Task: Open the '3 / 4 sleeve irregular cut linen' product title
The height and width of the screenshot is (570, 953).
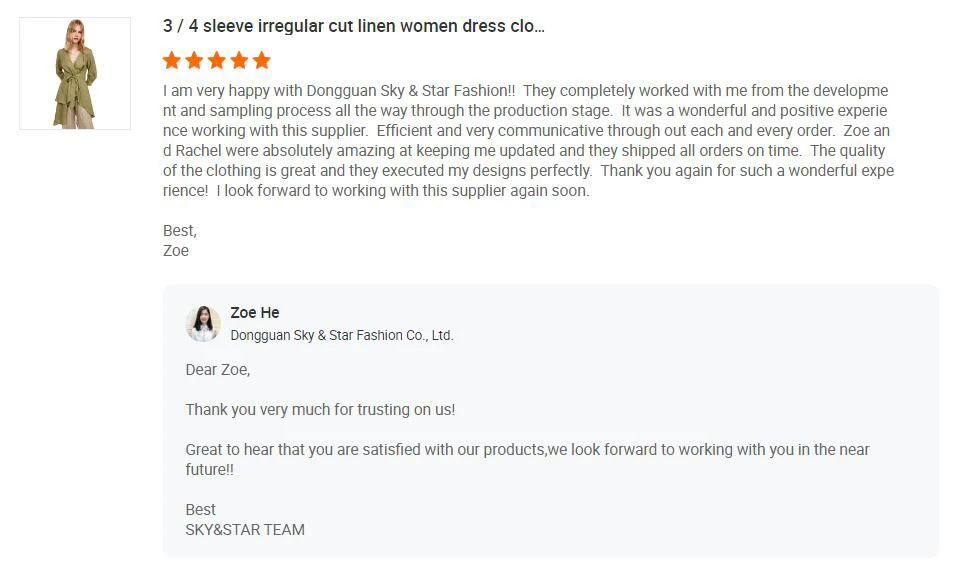Action: tap(353, 26)
